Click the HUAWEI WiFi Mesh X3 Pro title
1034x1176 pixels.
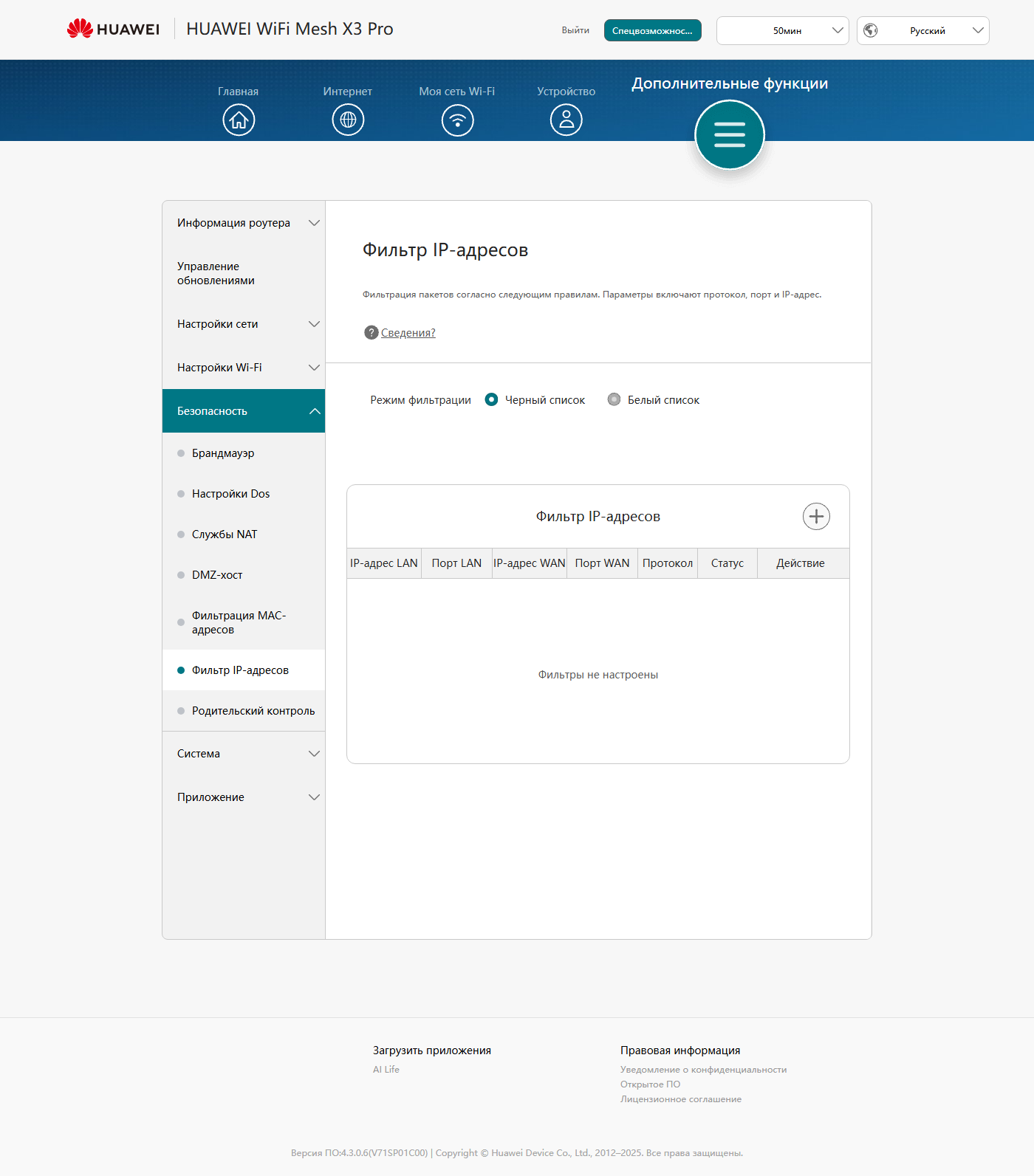pos(290,29)
